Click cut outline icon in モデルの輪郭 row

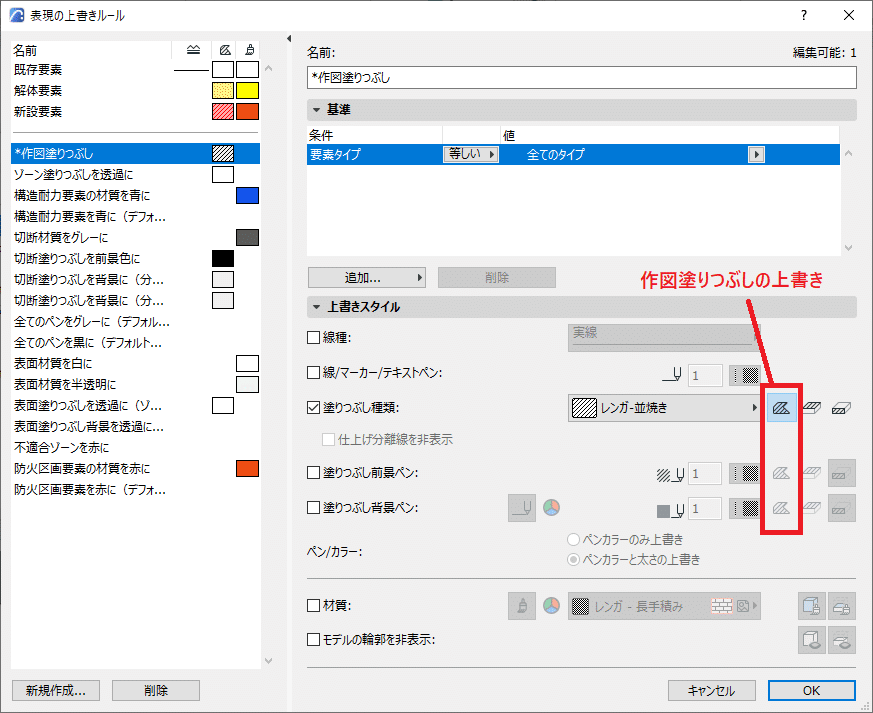tap(841, 640)
